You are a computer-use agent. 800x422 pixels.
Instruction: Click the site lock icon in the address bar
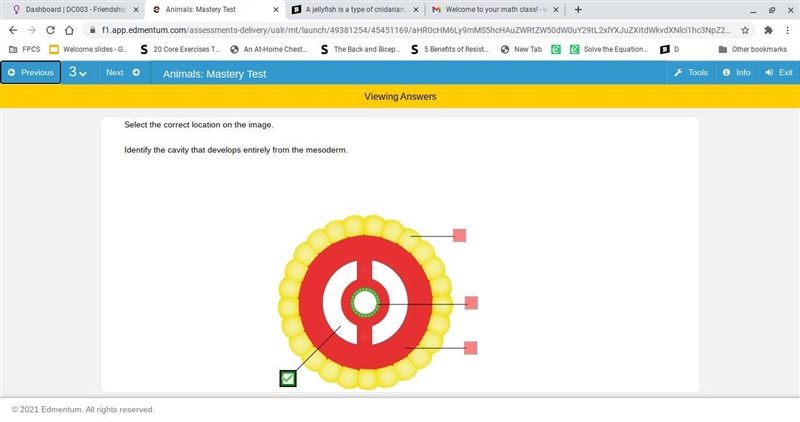(92, 30)
